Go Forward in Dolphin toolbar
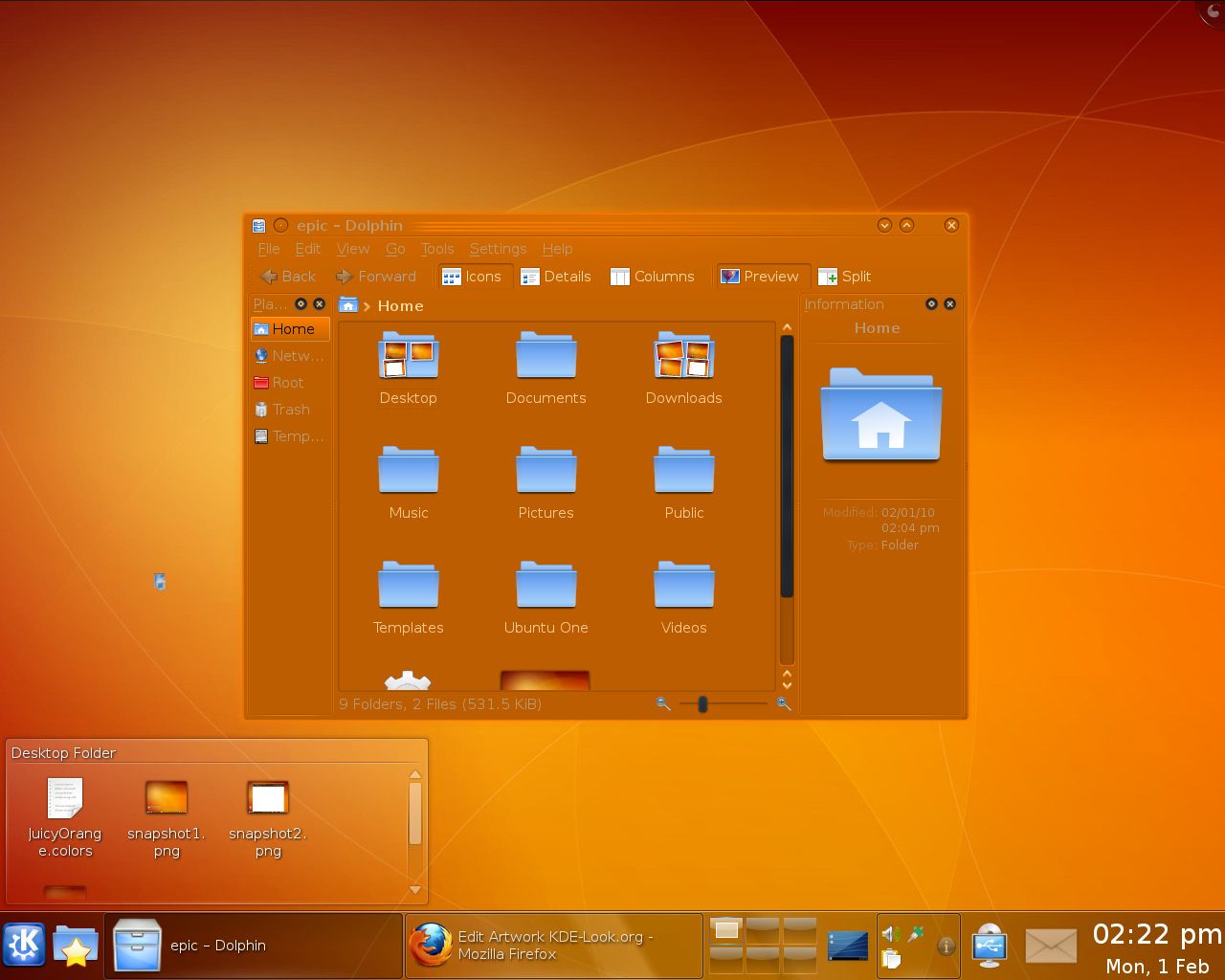The height and width of the screenshot is (980, 1225). (376, 277)
